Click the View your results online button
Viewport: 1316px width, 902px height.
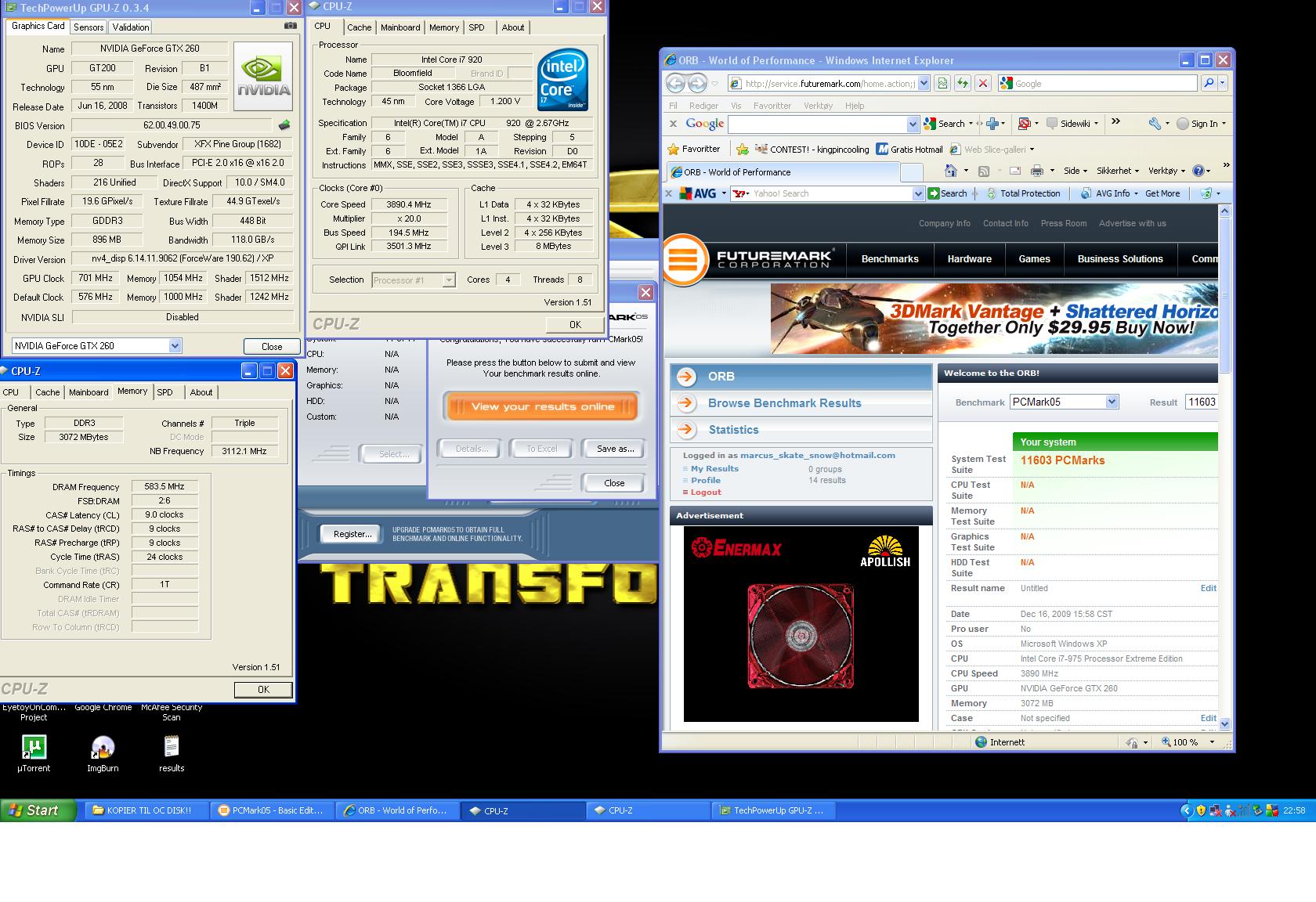pyautogui.click(x=542, y=406)
